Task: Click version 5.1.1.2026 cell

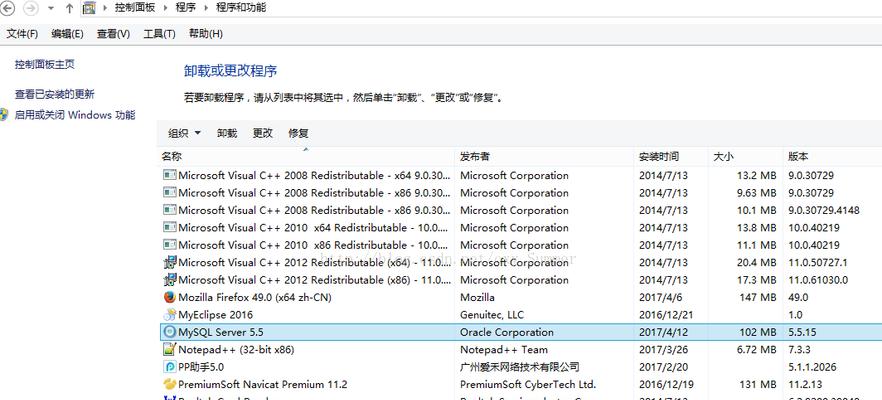Action: 813,367
